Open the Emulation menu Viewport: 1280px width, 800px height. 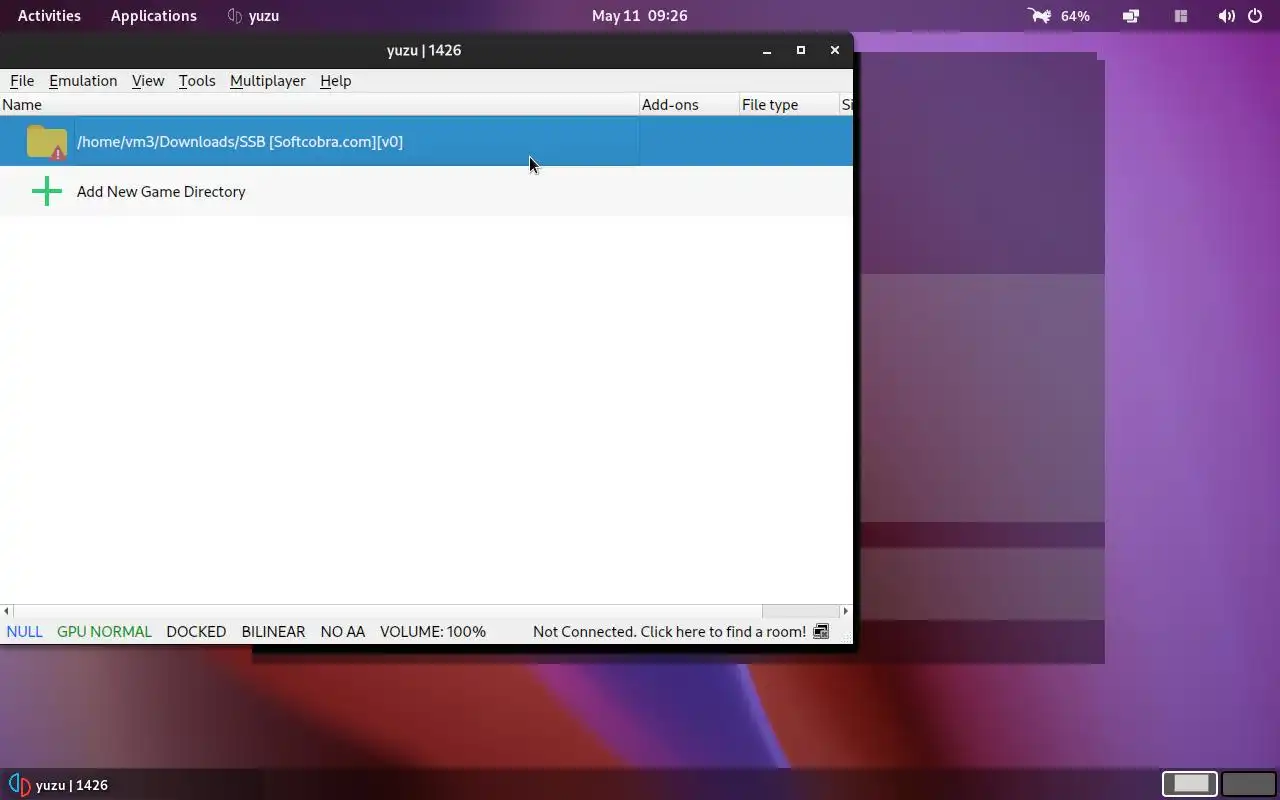83,81
